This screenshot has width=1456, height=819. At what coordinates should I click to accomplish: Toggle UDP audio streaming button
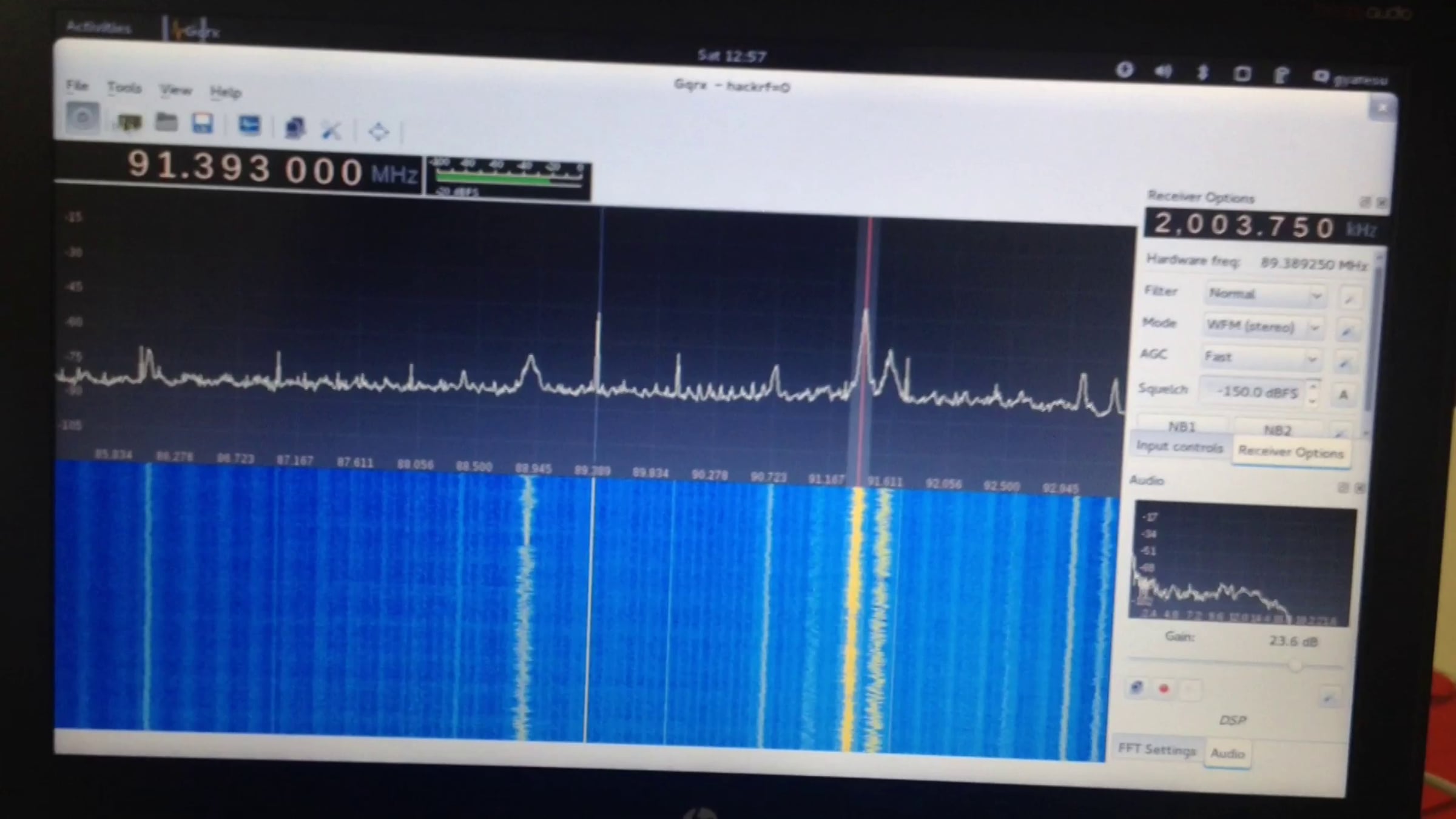1136,688
